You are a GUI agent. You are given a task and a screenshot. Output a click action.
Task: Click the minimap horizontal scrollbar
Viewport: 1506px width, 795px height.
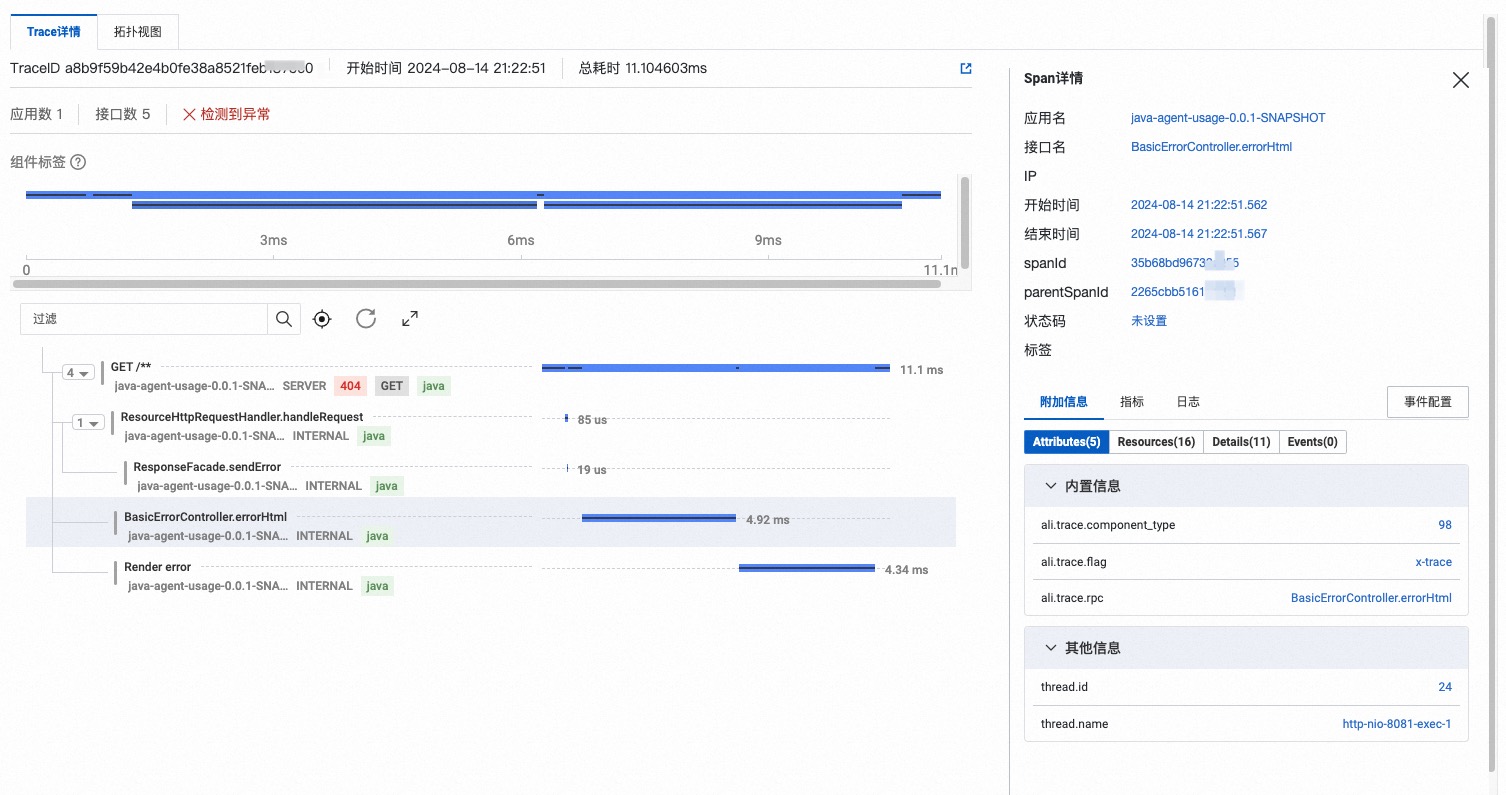point(475,283)
